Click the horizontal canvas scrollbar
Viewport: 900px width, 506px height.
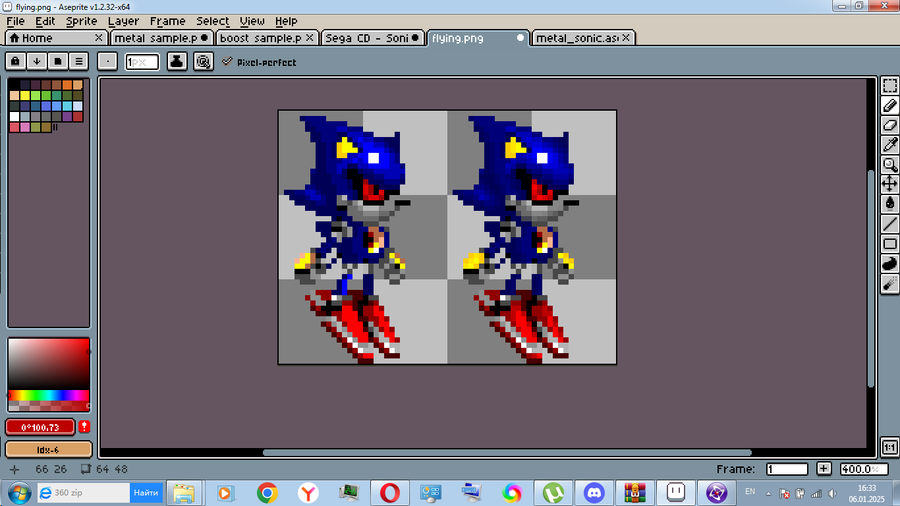pos(507,453)
